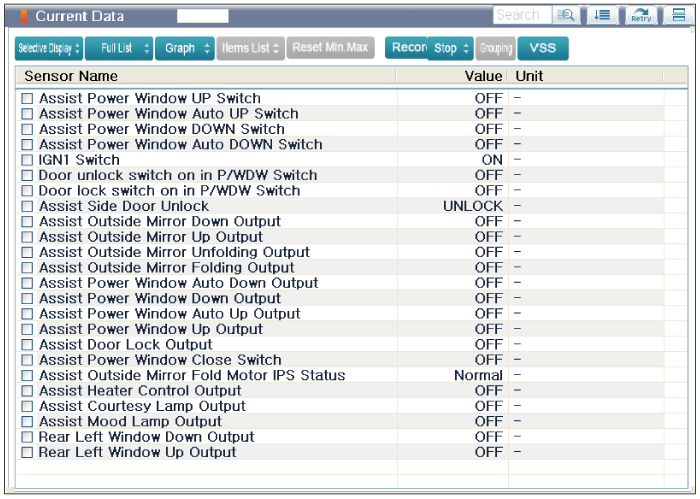Click into the Search input field
This screenshot has height=499, width=700.
(520, 15)
